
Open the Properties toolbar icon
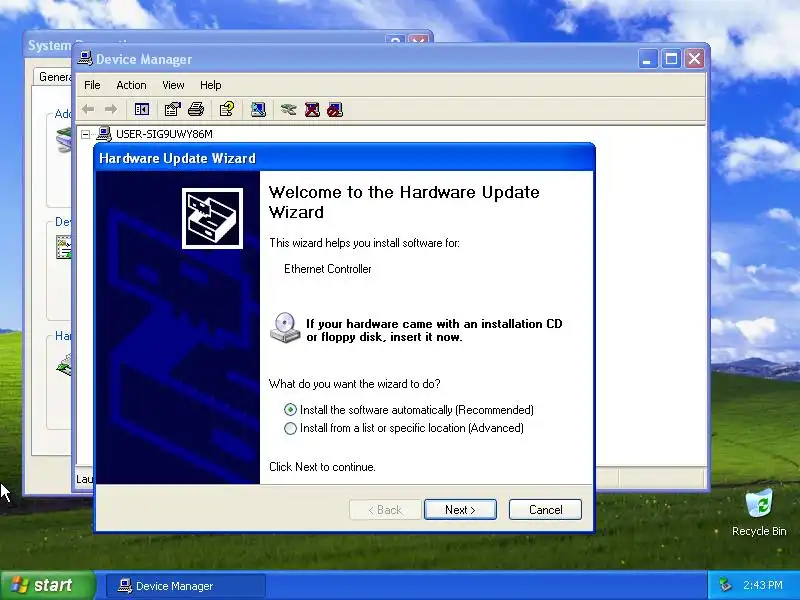click(x=172, y=109)
